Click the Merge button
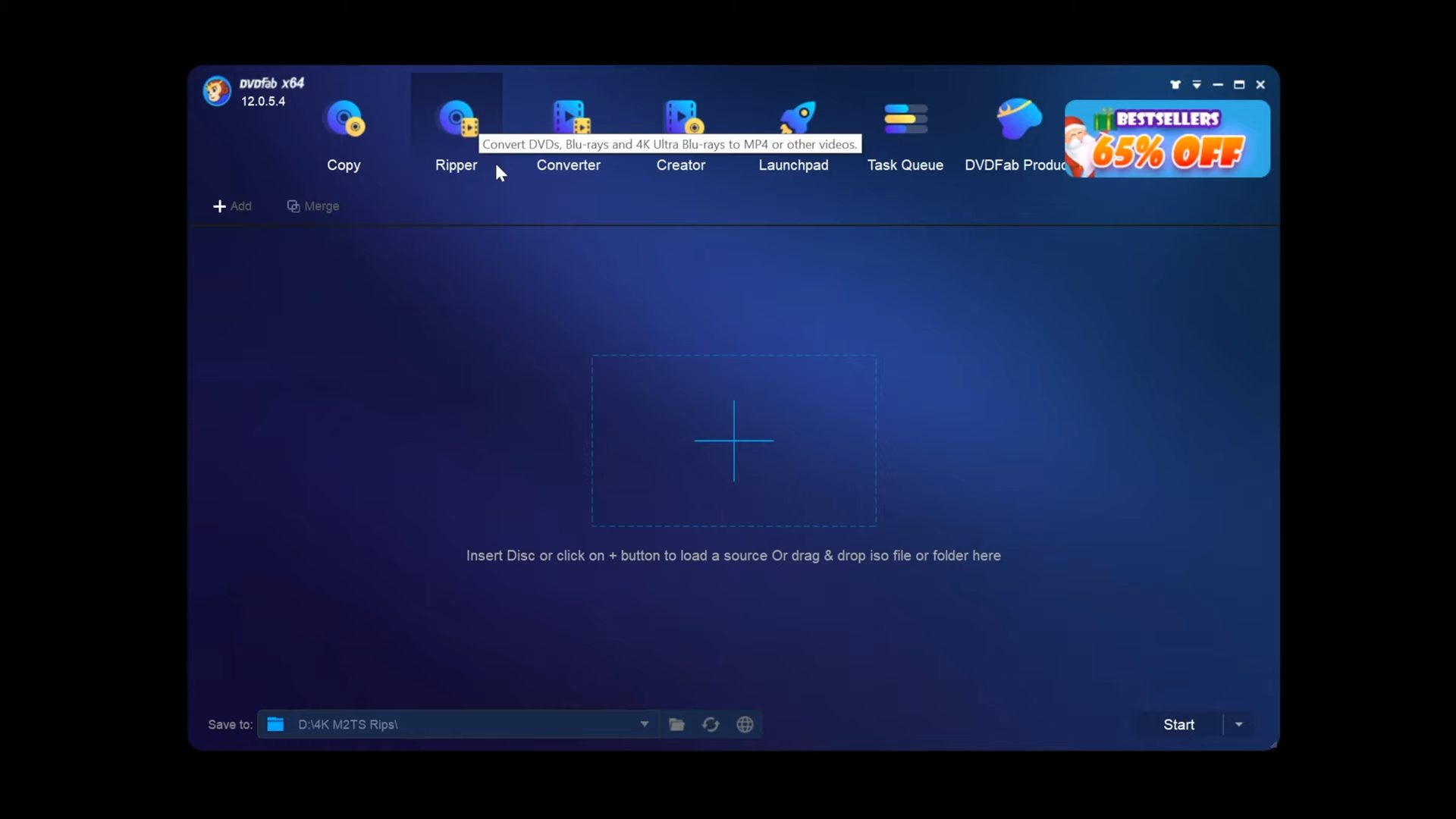The height and width of the screenshot is (819, 1456). pos(313,206)
